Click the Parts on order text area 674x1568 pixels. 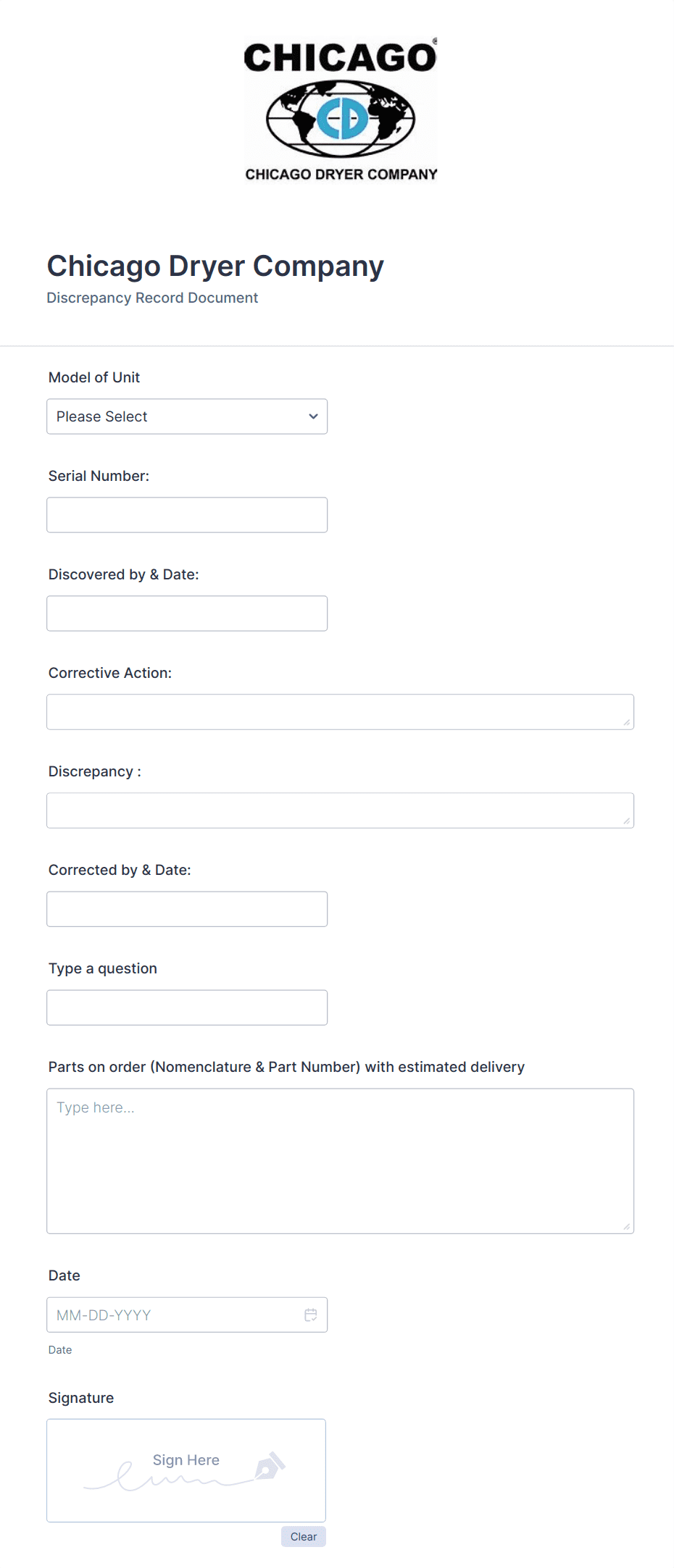pyautogui.click(x=340, y=1159)
